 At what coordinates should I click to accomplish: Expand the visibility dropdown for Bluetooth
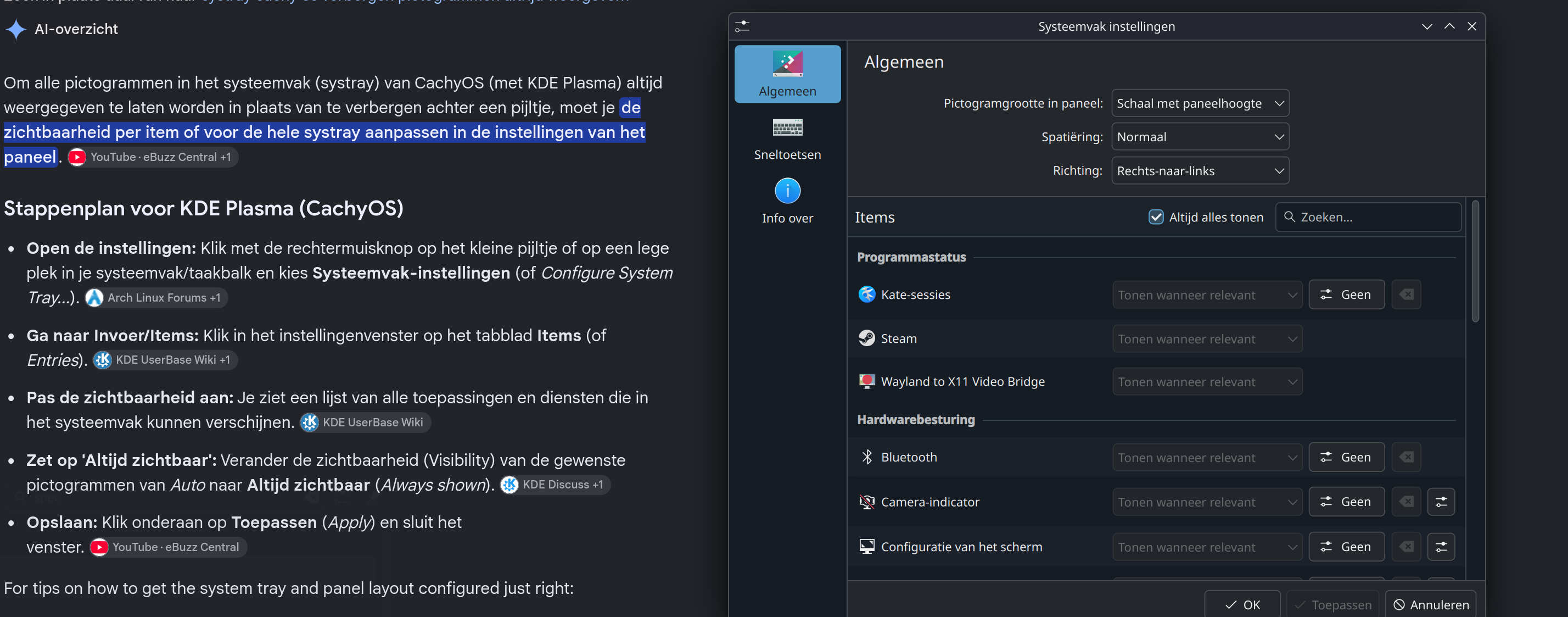click(1207, 458)
